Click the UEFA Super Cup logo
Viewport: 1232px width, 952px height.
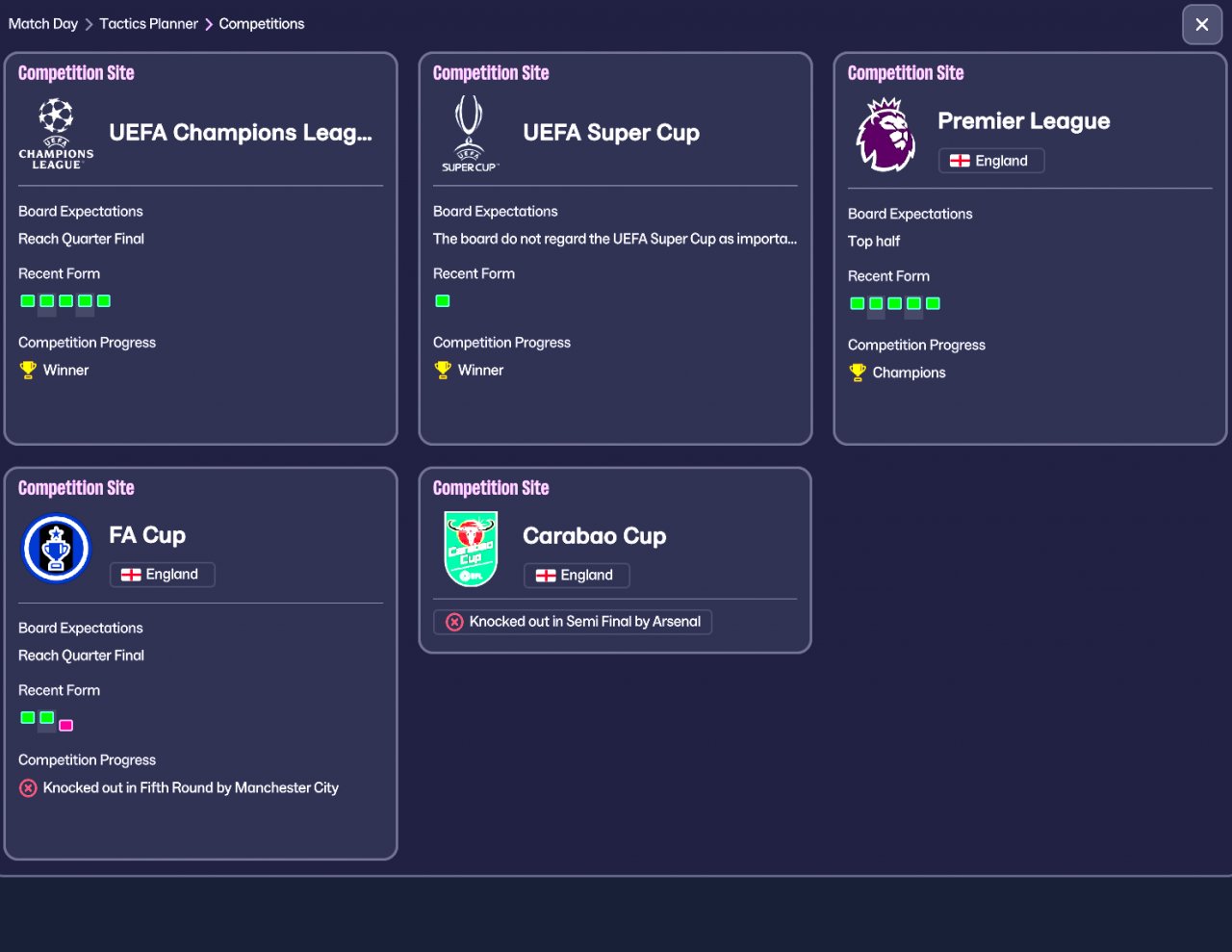(x=470, y=134)
